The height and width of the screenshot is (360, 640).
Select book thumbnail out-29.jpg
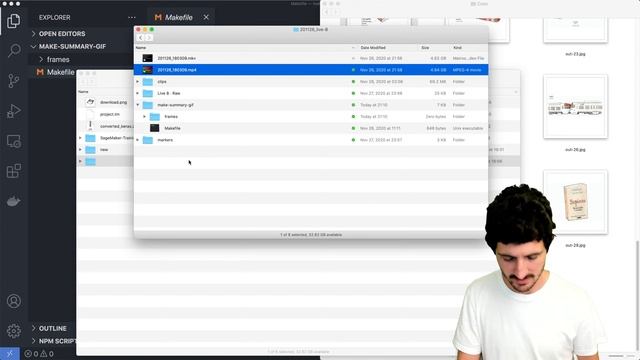[x=575, y=202]
